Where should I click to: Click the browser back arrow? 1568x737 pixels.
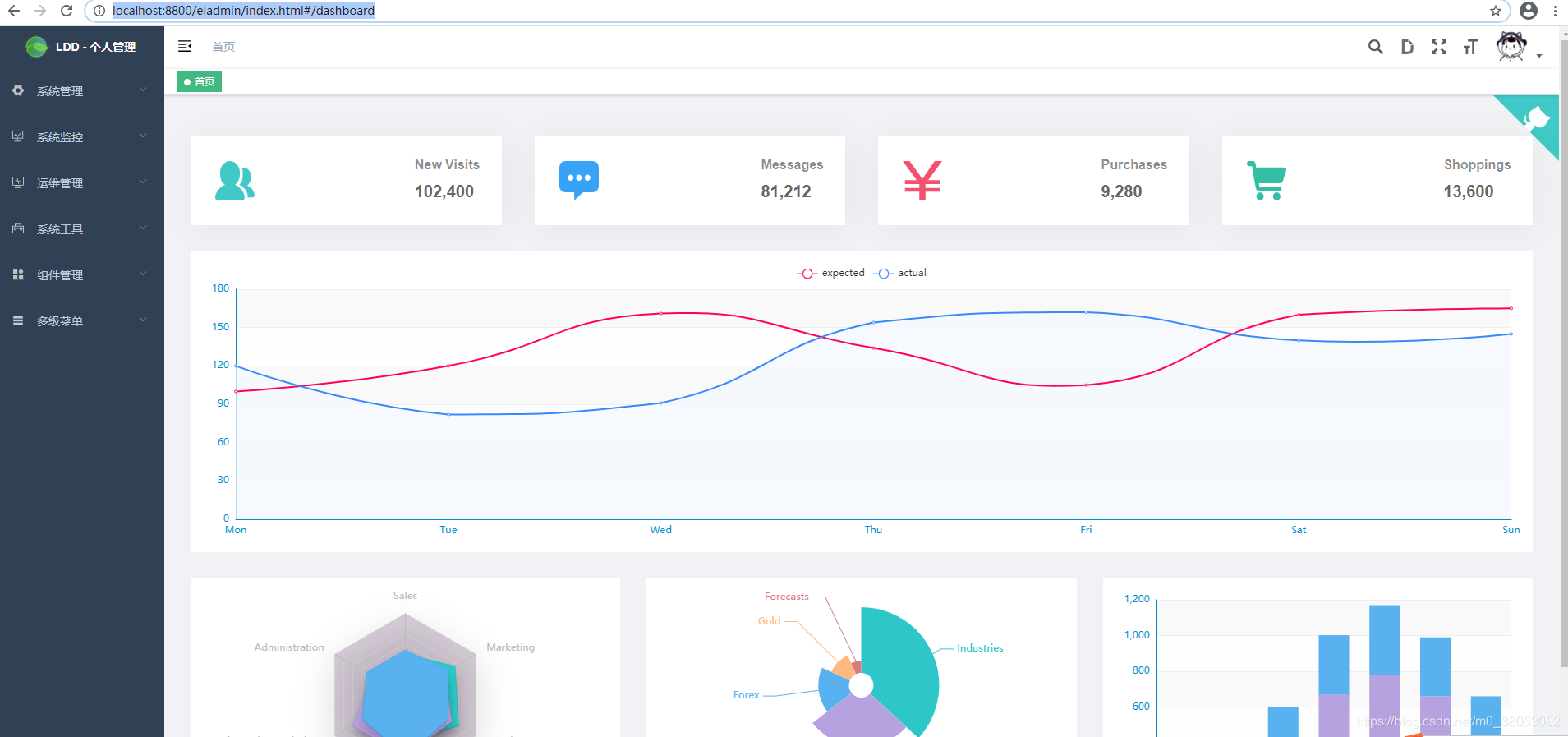pos(14,11)
